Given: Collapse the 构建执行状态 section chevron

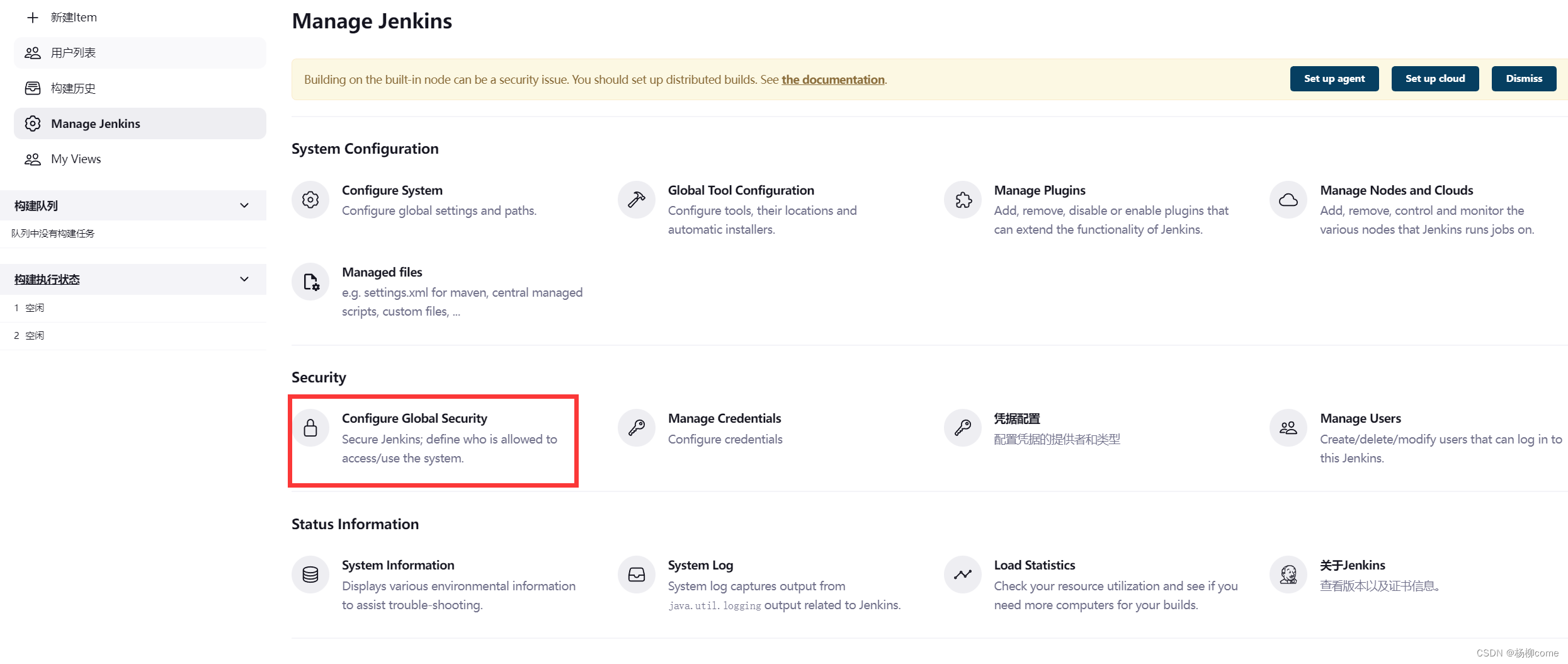Looking at the screenshot, I should (x=244, y=279).
